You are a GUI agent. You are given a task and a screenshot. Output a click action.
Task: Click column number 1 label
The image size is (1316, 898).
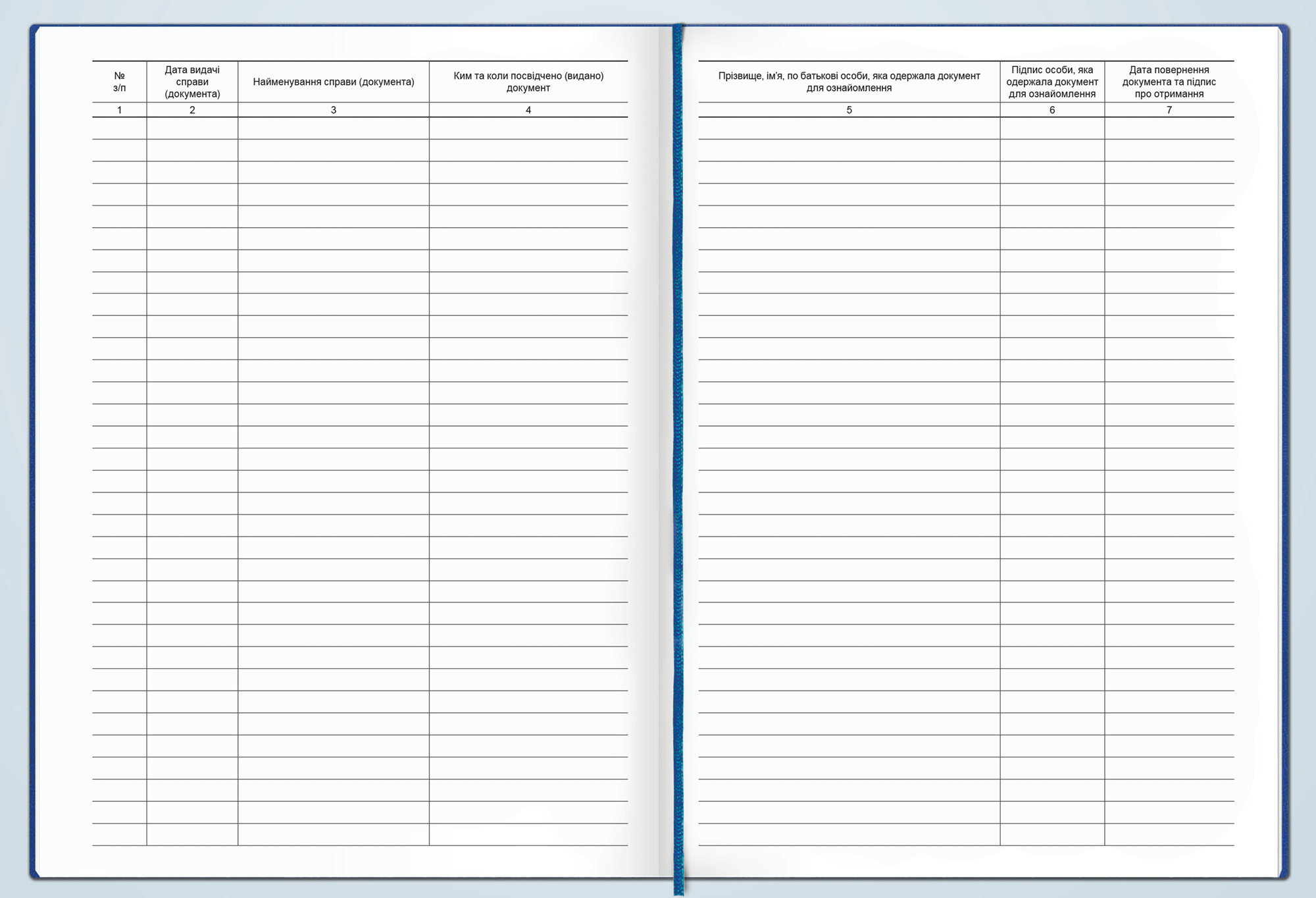[119, 110]
